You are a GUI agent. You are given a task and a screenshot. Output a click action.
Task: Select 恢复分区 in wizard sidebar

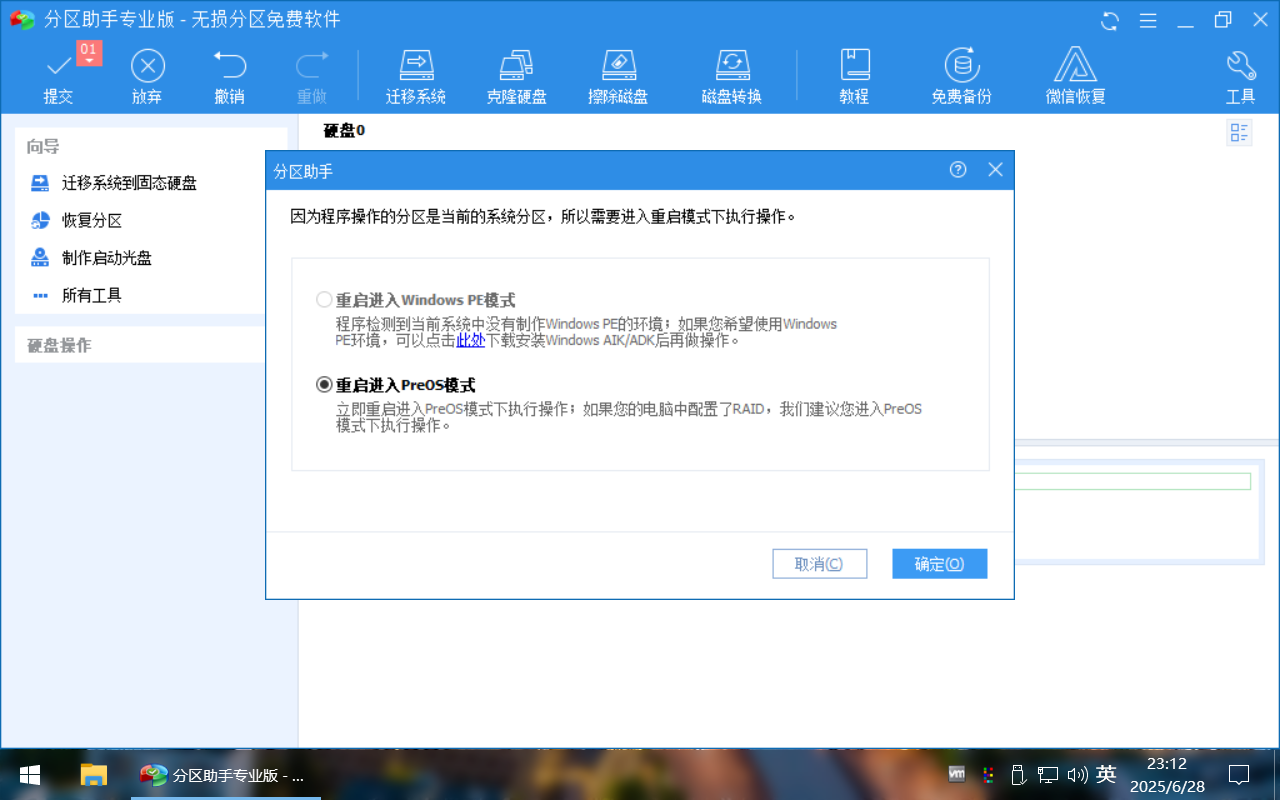92,220
